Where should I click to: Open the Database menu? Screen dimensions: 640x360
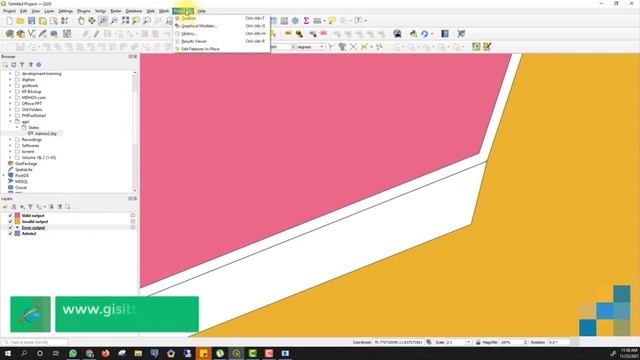coord(134,11)
